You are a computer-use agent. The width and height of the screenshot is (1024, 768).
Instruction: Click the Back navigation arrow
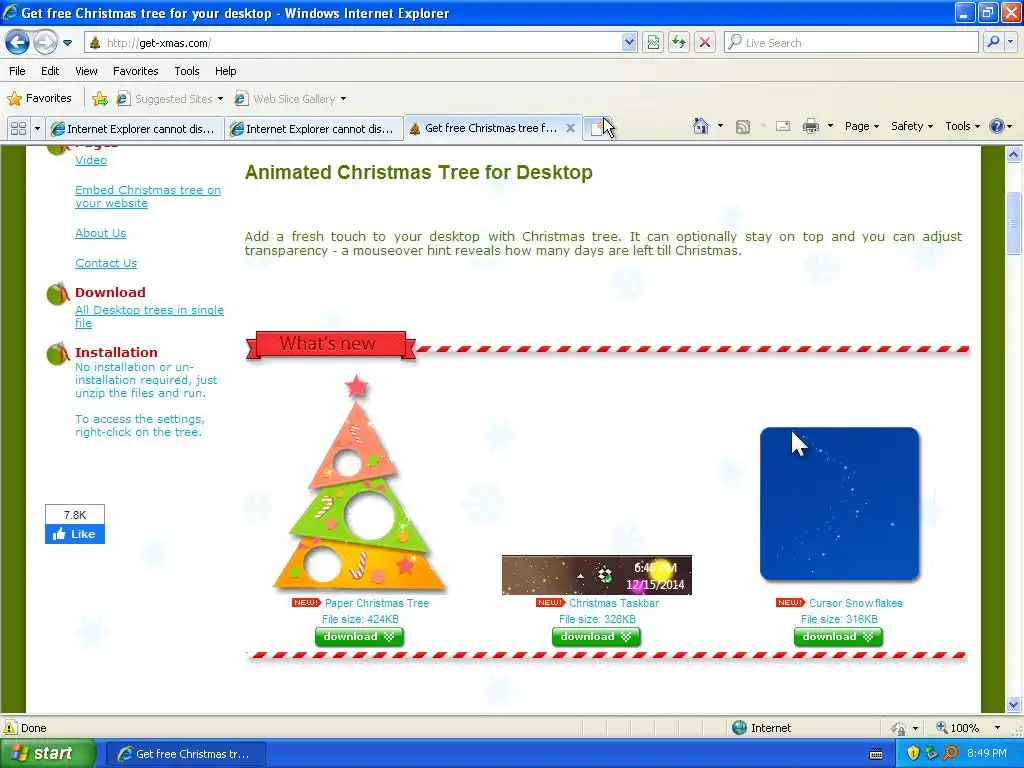pyautogui.click(x=18, y=43)
